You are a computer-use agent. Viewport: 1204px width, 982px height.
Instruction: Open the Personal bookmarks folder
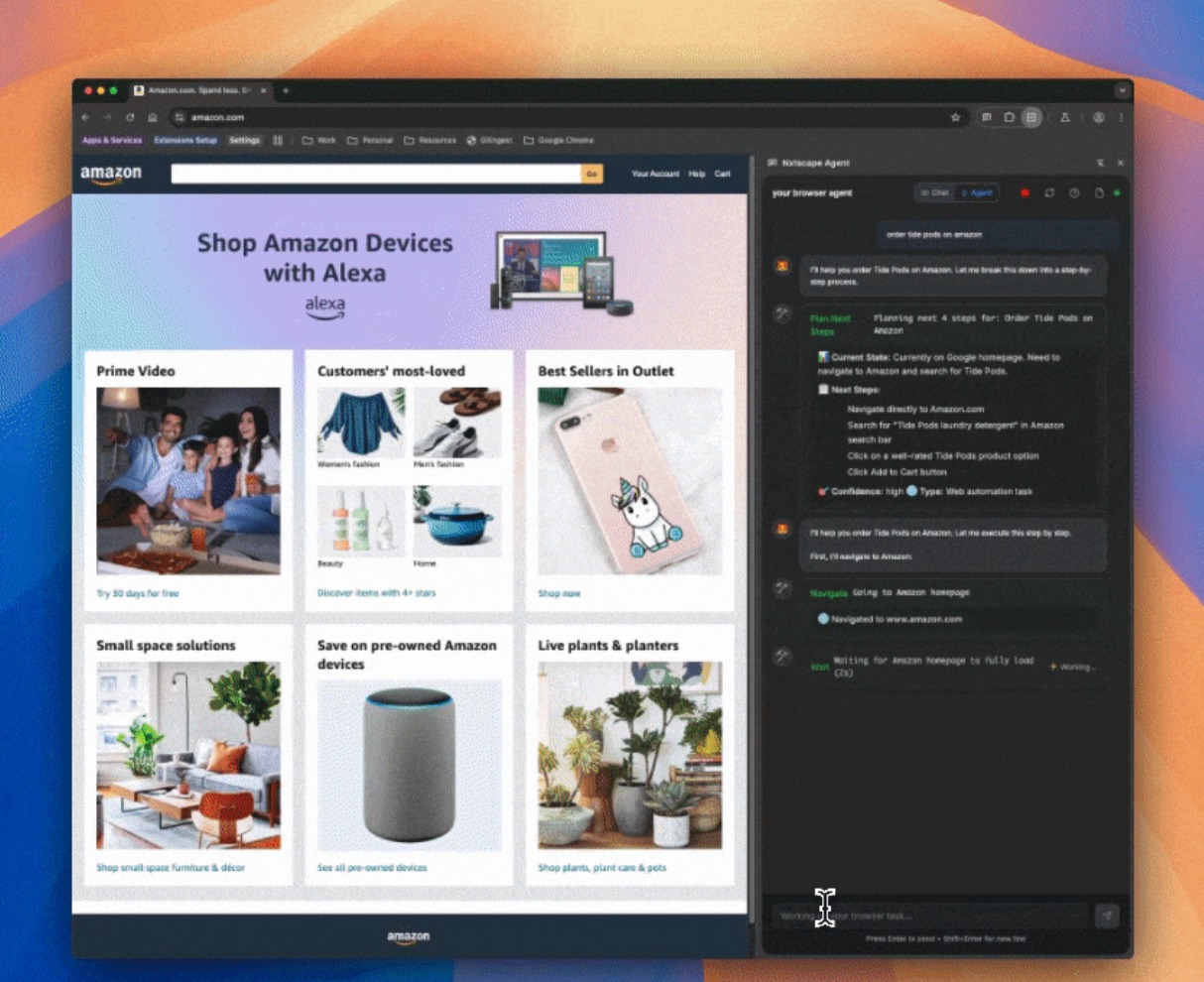coord(370,140)
